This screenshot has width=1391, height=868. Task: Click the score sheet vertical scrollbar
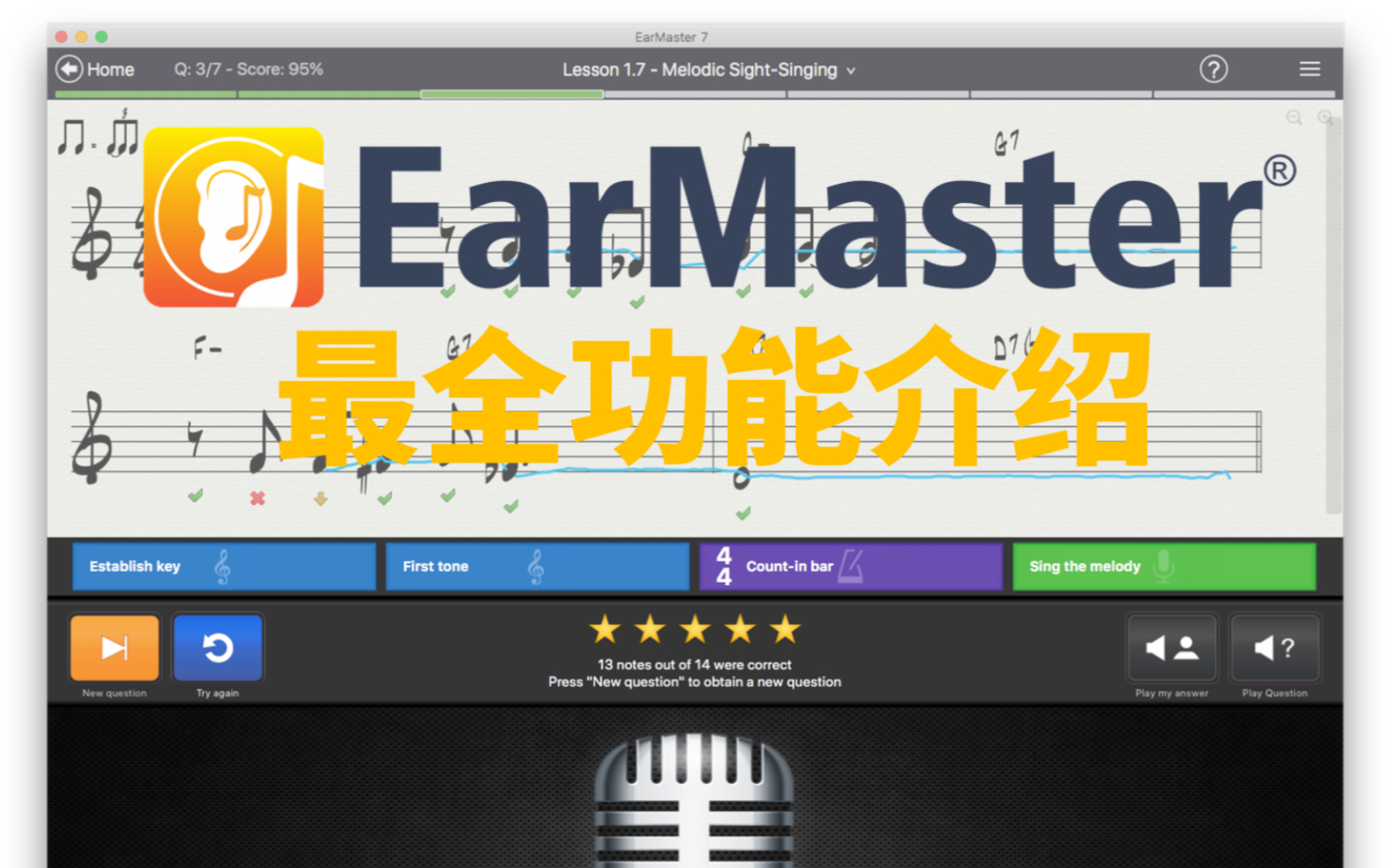point(1333,316)
